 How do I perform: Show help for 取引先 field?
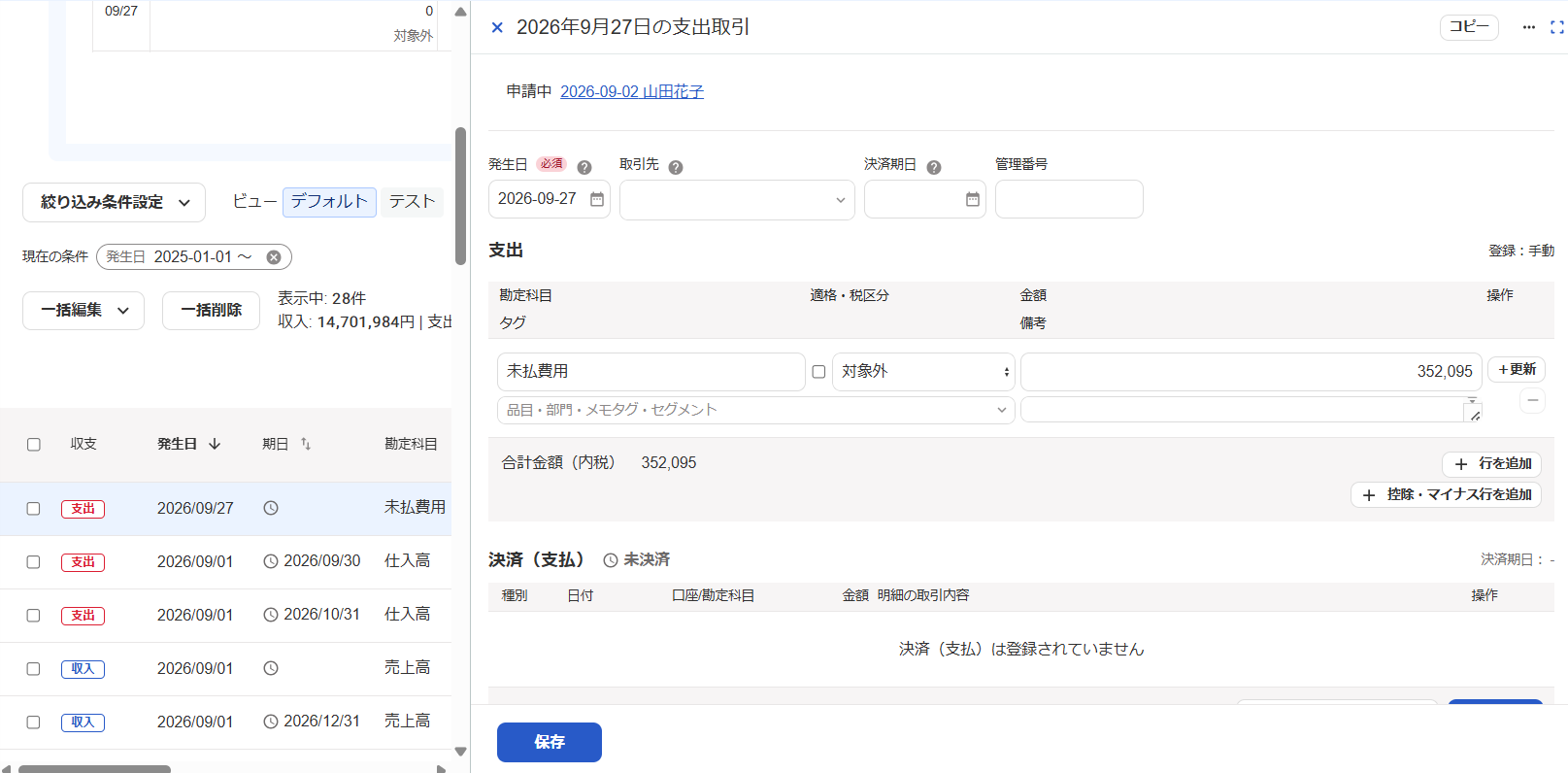pyautogui.click(x=676, y=167)
